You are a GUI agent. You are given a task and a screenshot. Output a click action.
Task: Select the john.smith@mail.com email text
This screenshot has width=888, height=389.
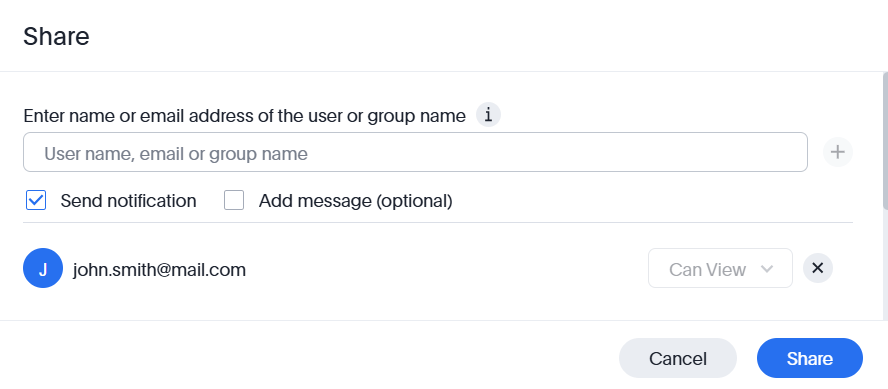(159, 270)
